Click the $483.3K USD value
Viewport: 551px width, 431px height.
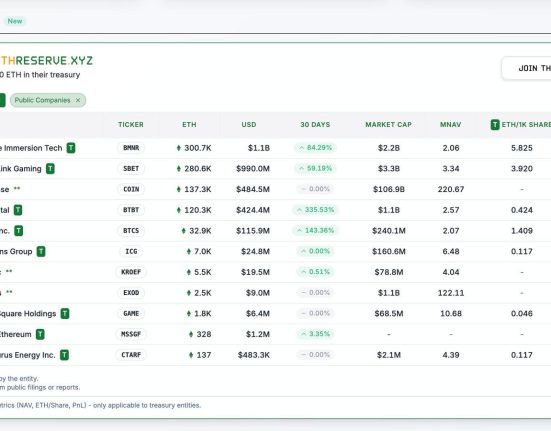tap(254, 355)
